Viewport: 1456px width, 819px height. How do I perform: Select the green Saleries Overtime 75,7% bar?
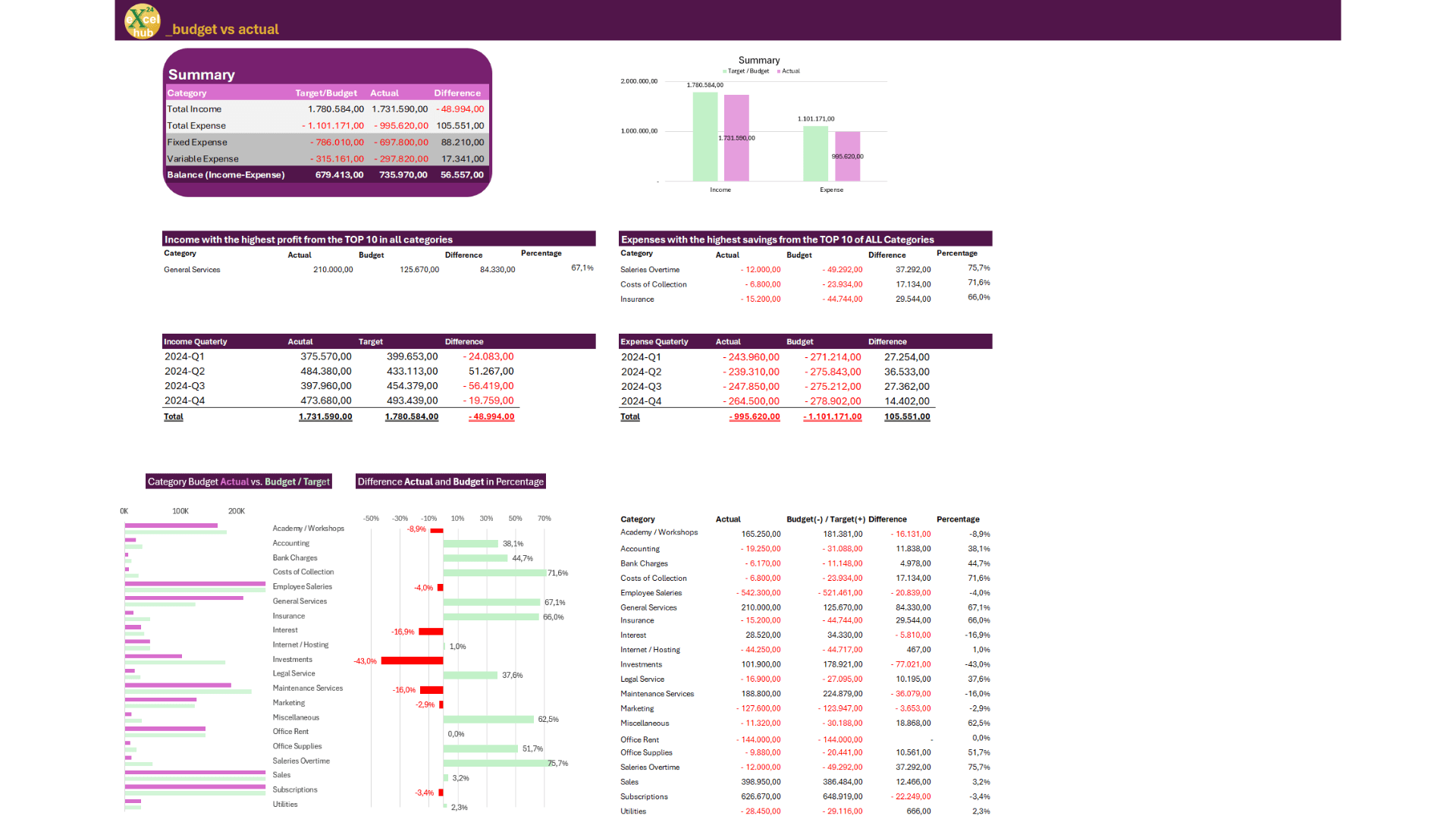tap(497, 762)
